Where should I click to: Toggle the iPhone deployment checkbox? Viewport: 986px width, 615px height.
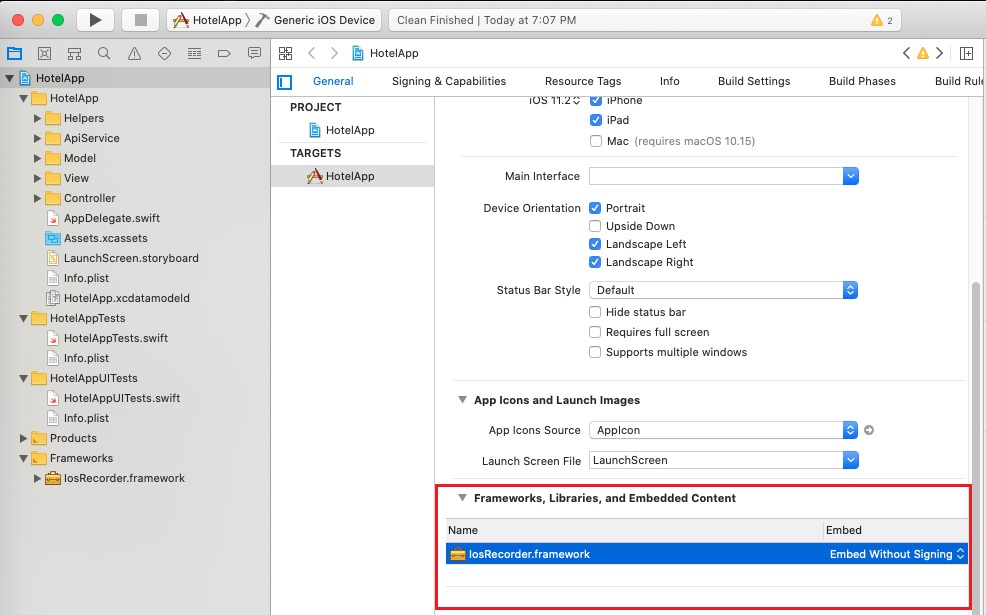[x=595, y=100]
